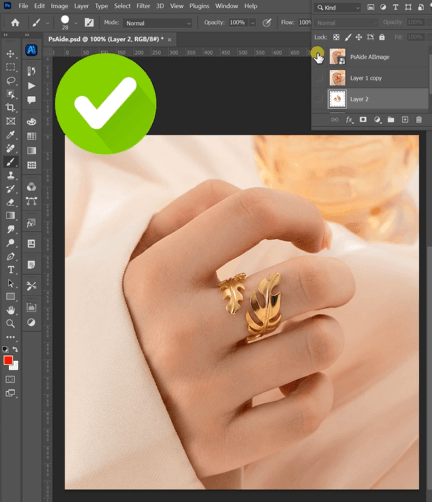The width and height of the screenshot is (432, 502).
Task: Activate the Zoom tool
Action: (x=10, y=323)
